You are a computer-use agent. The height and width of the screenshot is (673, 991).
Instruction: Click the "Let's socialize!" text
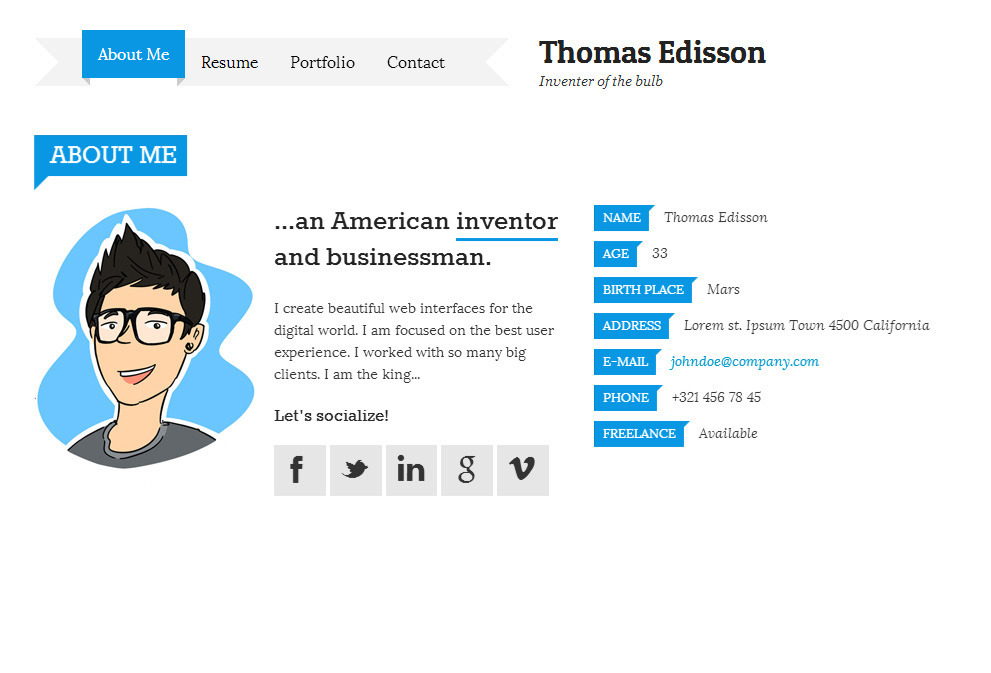pyautogui.click(x=331, y=415)
